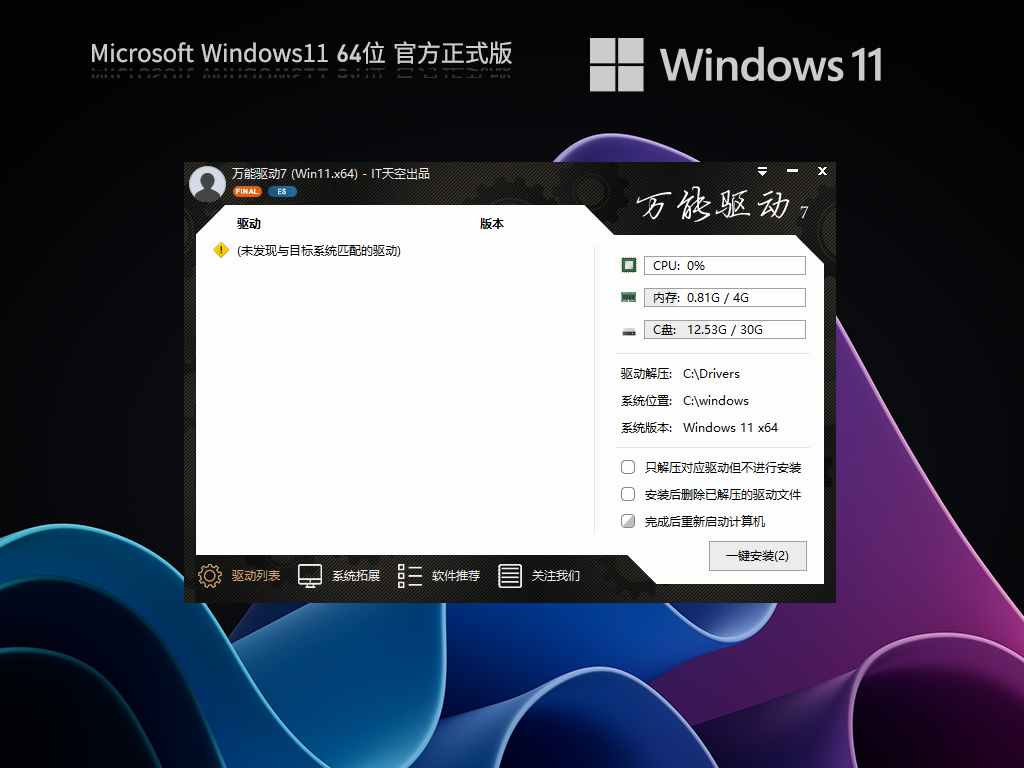Click the yellow warning icon in driver list

pos(219,251)
